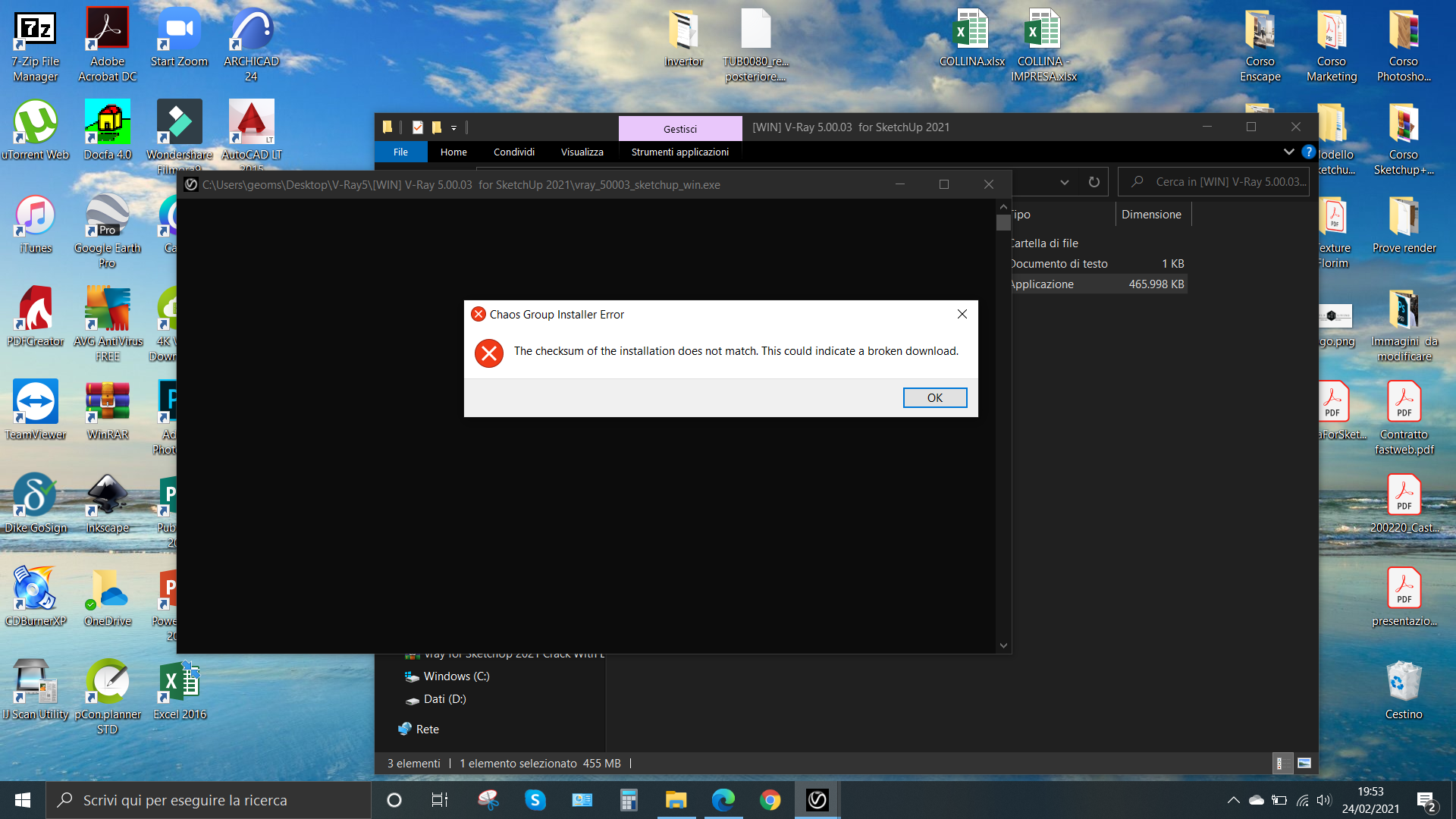Open the notification center icon
This screenshot has width=1456, height=819.
(x=1426, y=801)
